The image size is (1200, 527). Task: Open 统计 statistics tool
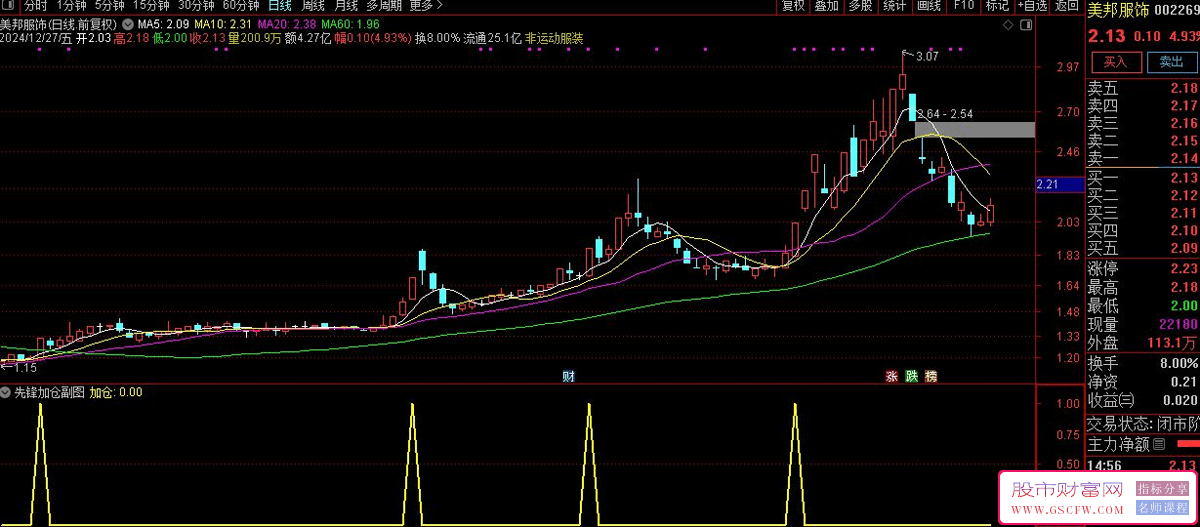point(894,6)
